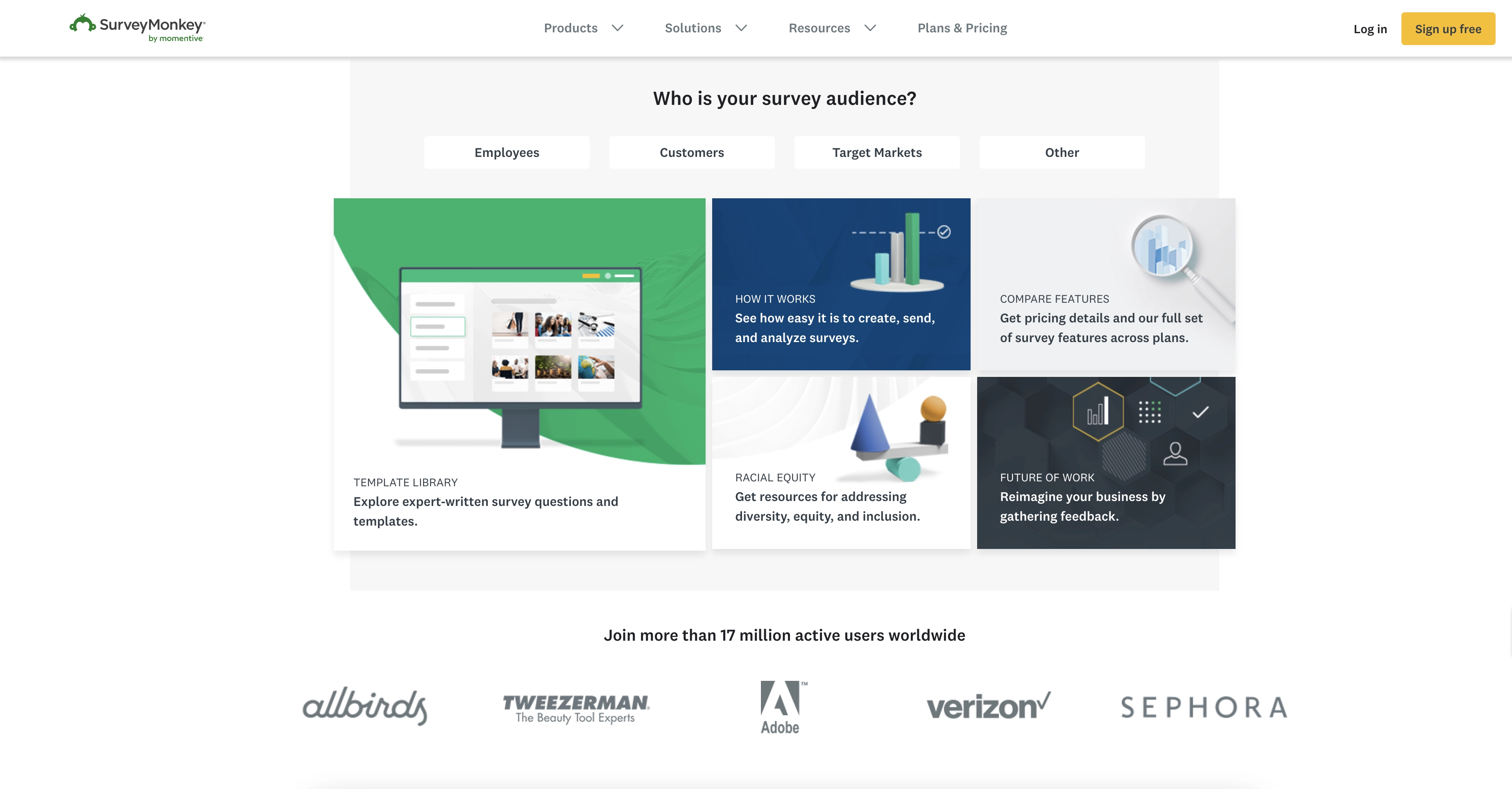Select the Customers survey audience option

coord(691,152)
